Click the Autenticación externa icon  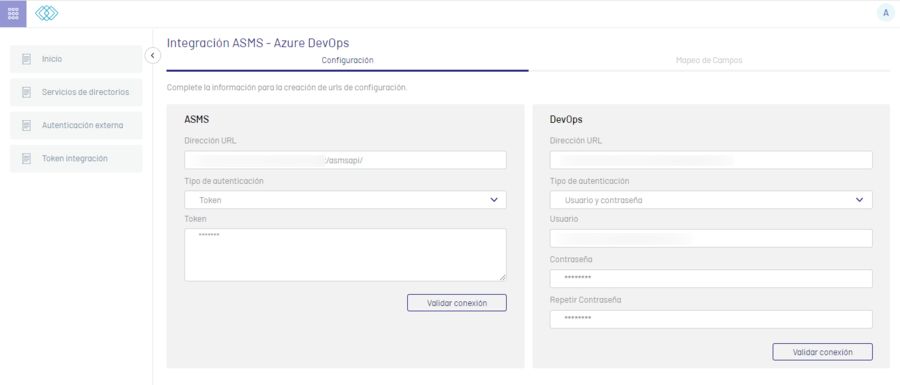pos(26,126)
